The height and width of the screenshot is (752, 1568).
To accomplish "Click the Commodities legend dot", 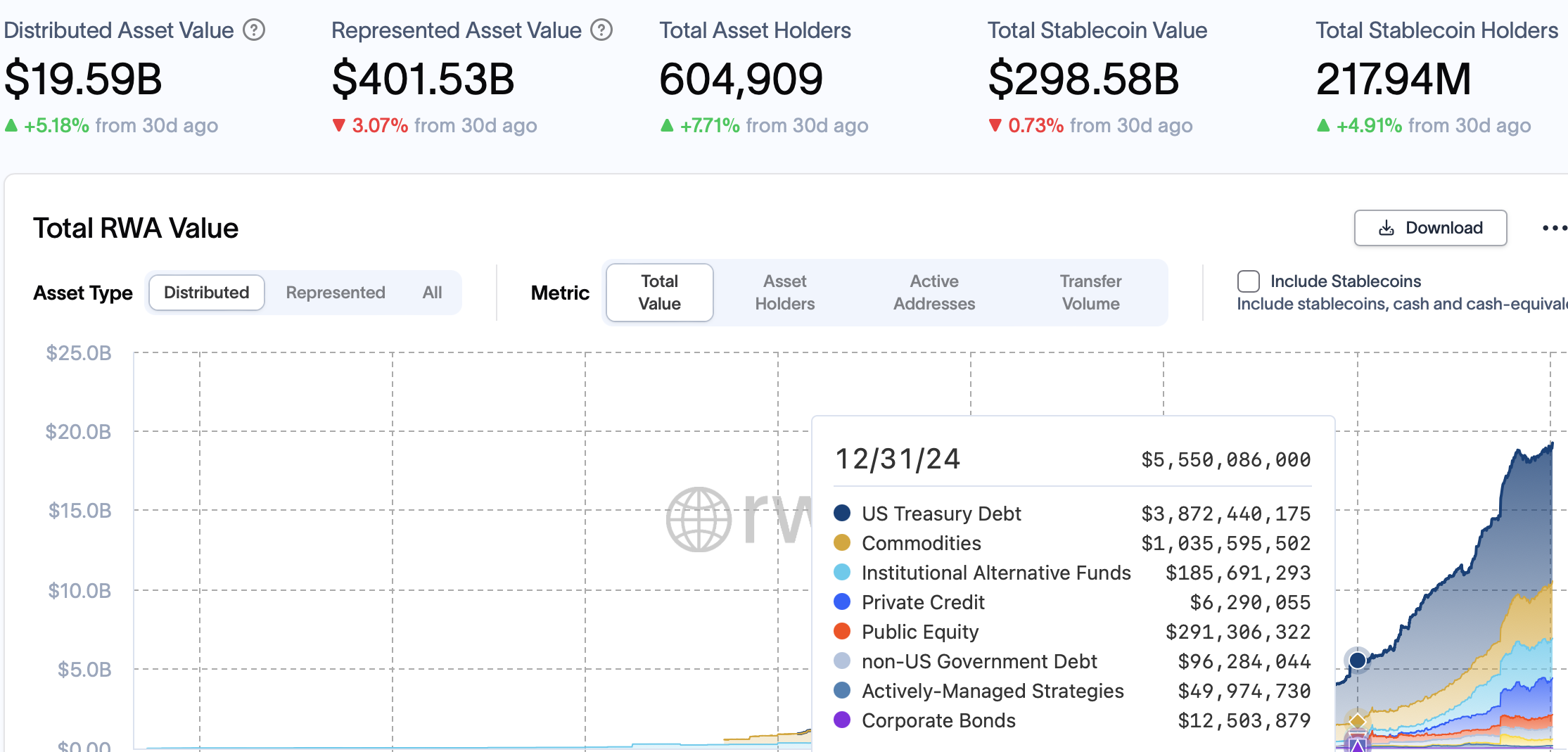I will tap(841, 542).
